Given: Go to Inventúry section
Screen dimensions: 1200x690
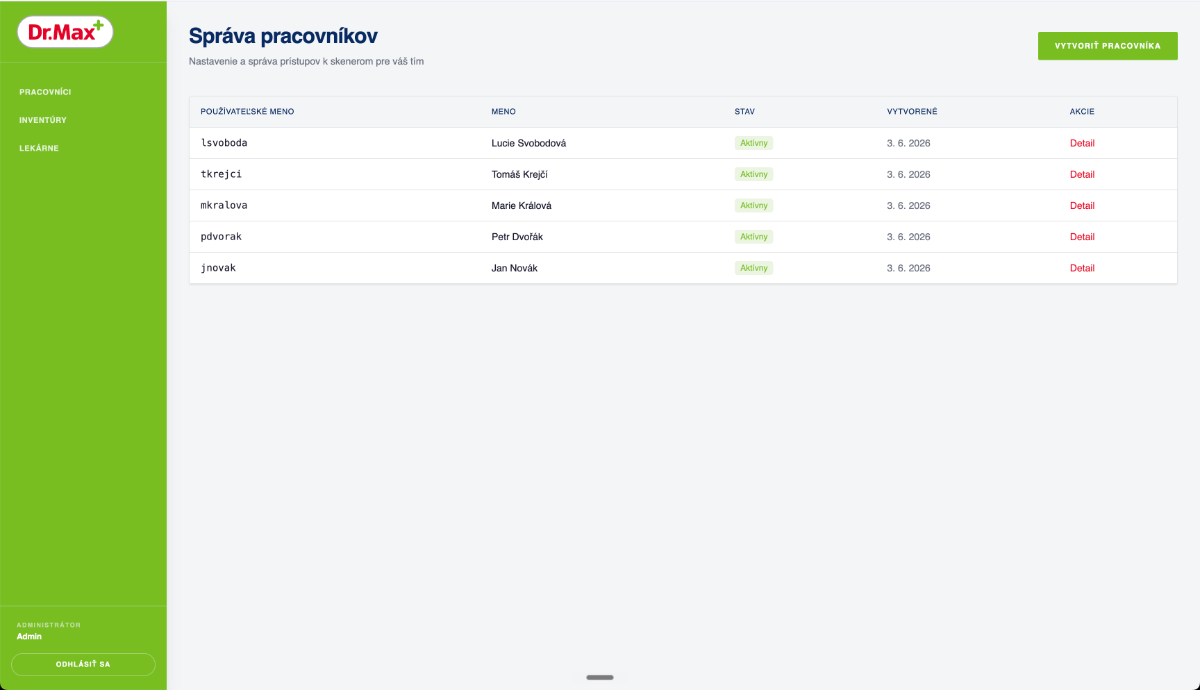Looking at the screenshot, I should point(43,120).
